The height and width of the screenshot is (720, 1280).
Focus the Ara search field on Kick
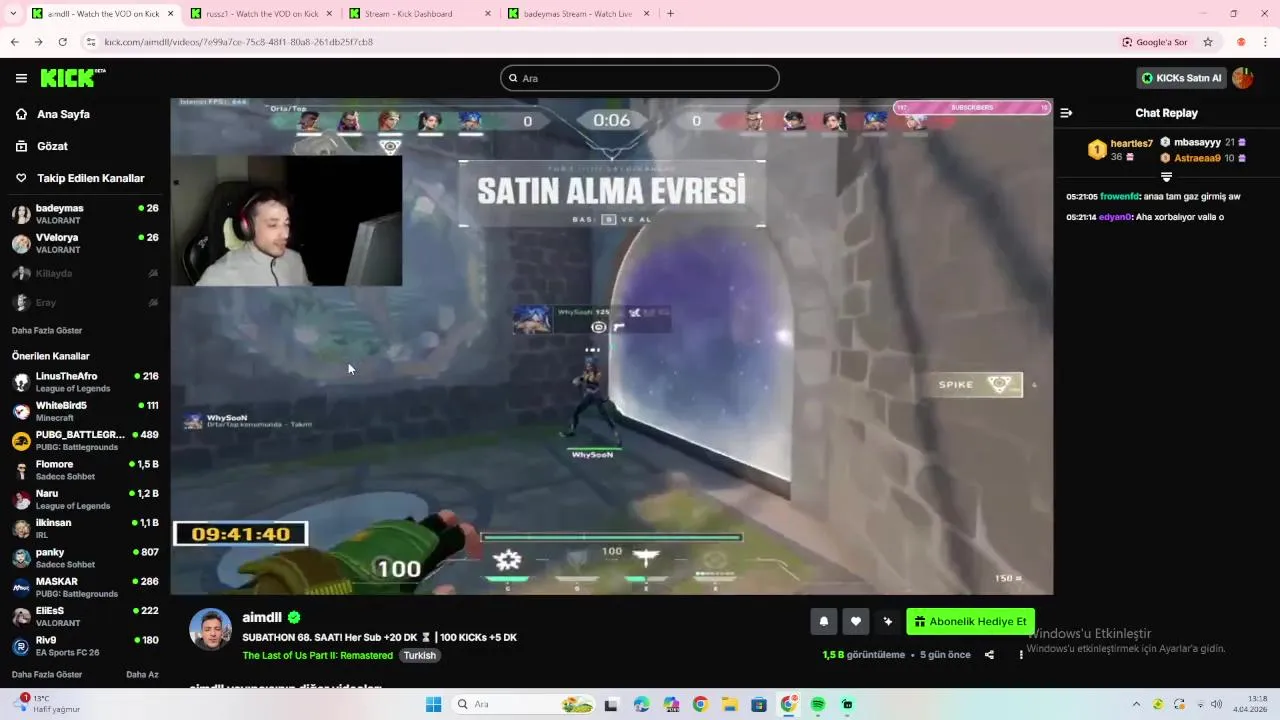(640, 78)
